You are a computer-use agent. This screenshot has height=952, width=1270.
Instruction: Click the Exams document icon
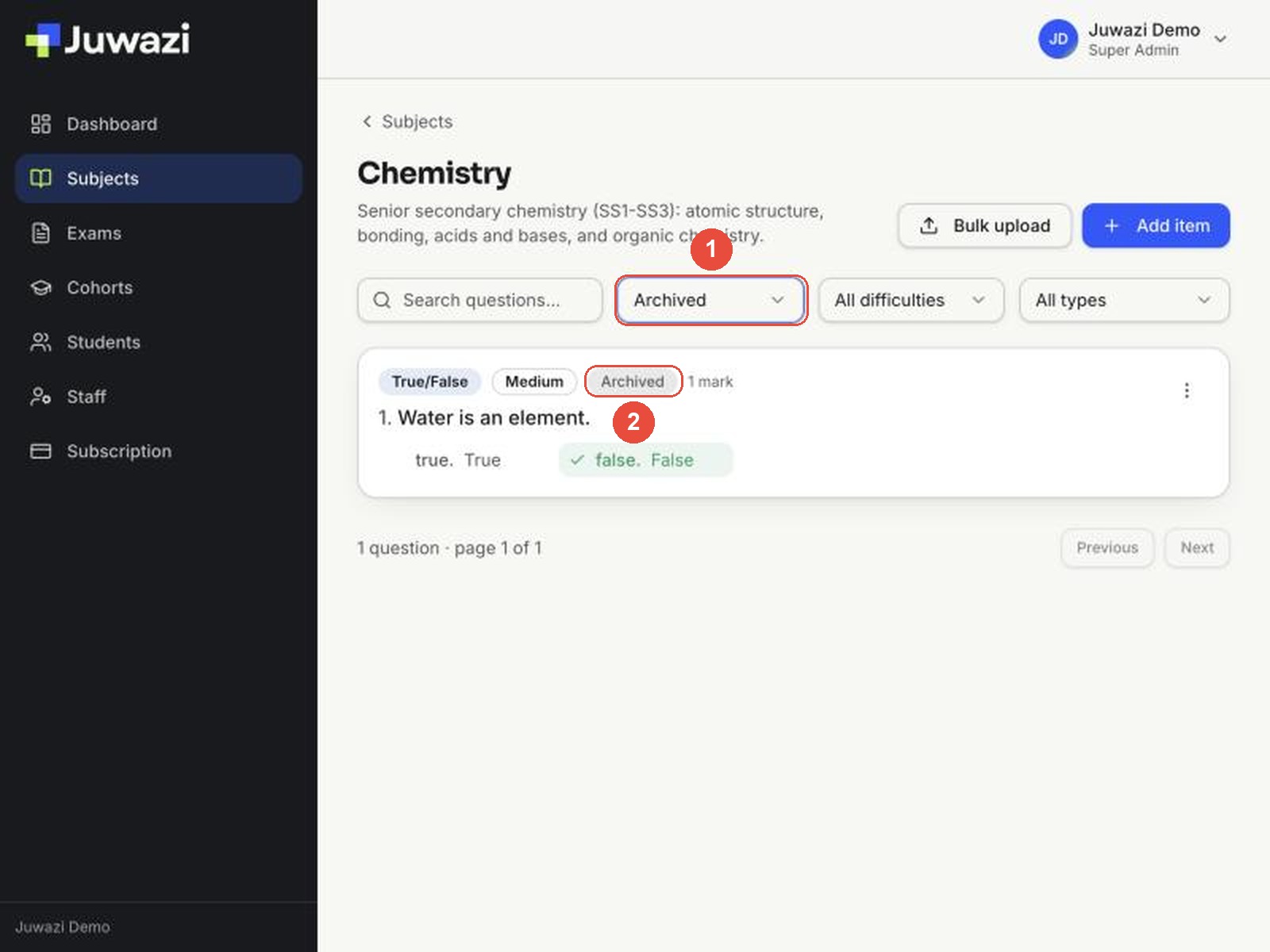point(40,233)
